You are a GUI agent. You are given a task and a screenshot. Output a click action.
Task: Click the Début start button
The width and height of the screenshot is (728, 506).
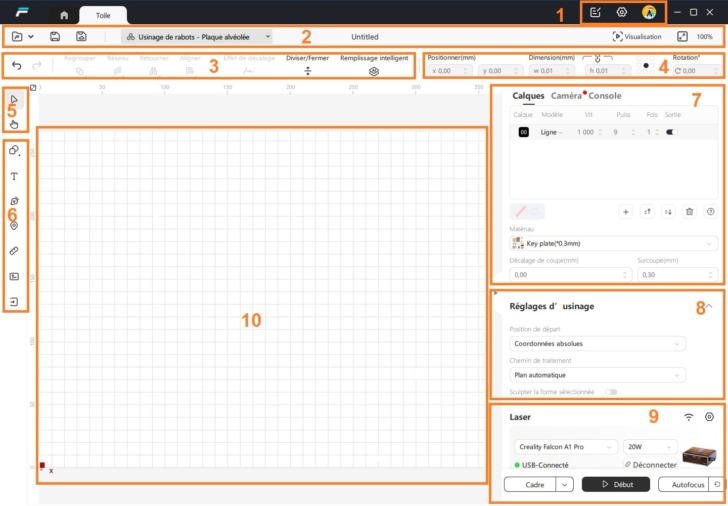(x=616, y=484)
